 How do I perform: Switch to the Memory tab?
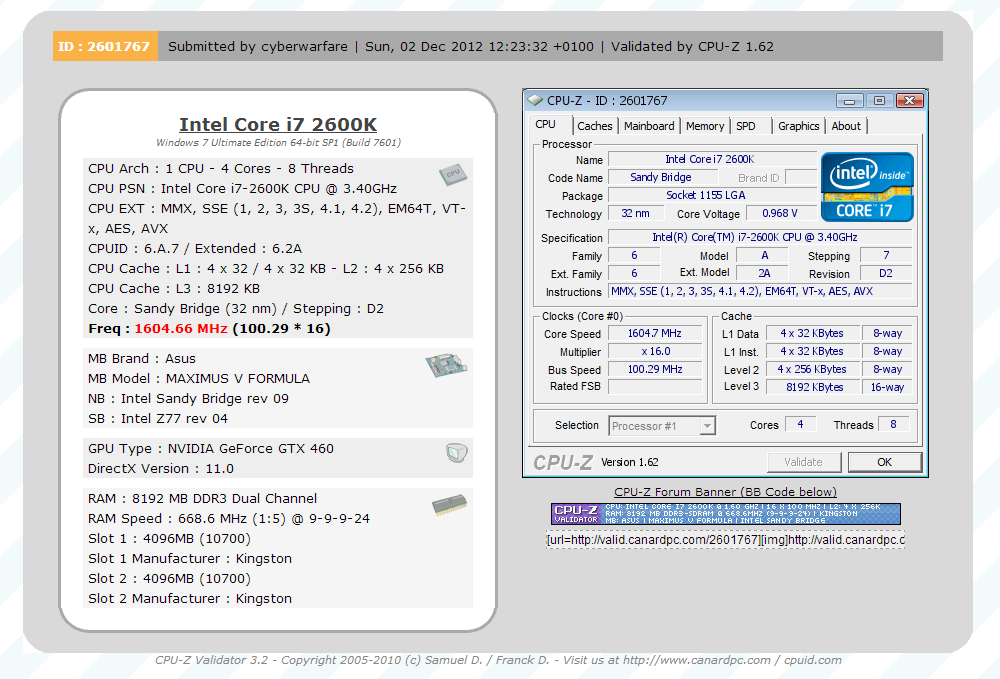click(705, 126)
